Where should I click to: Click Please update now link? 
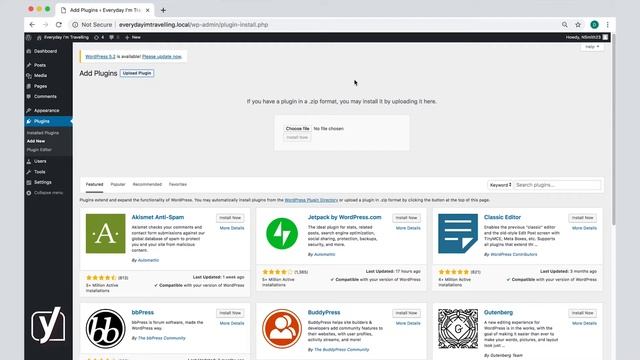pos(162,57)
